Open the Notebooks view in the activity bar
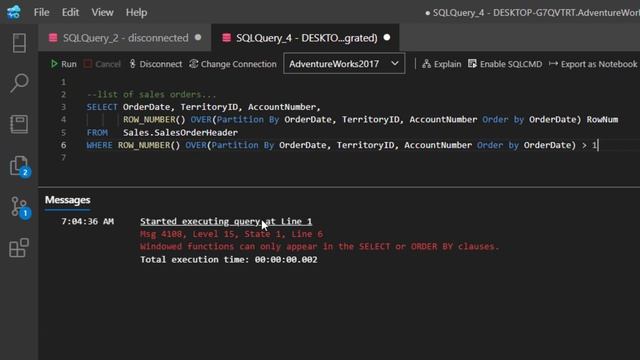Screen dimensions: 640x360 point(19,124)
